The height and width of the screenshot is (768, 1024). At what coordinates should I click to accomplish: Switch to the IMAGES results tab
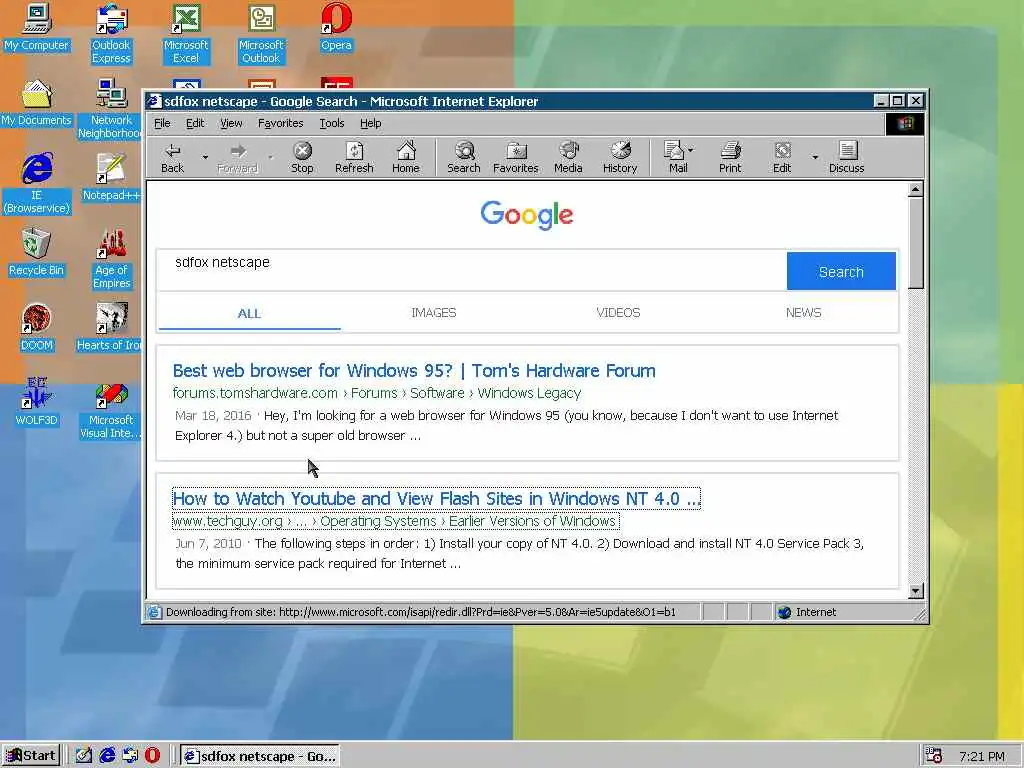[434, 313]
